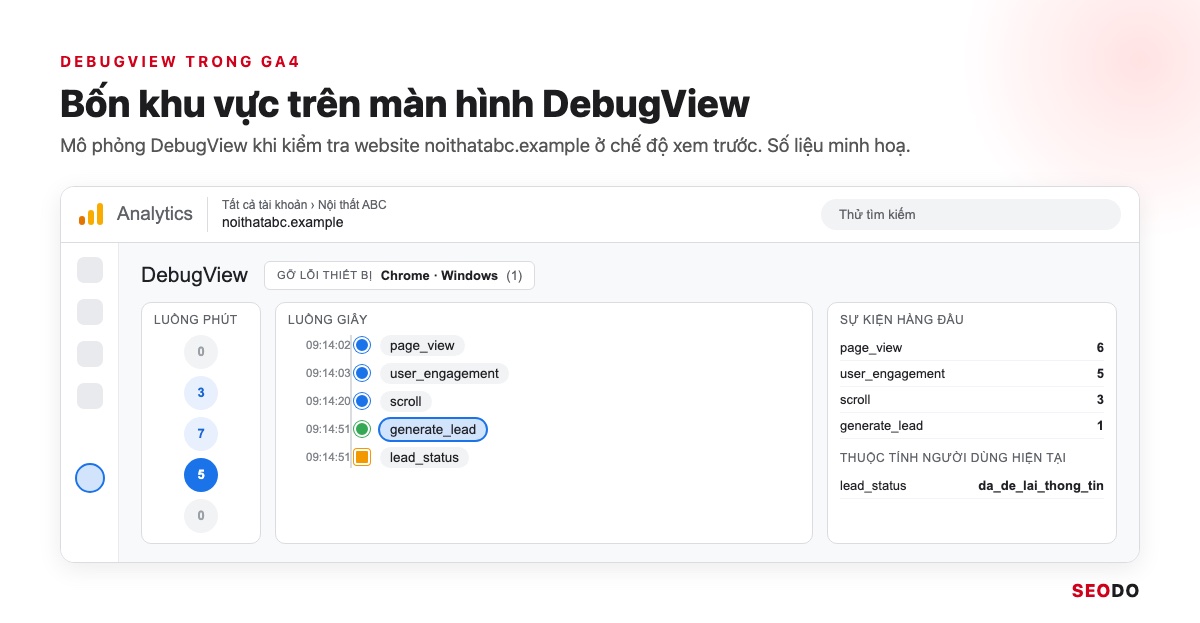Click the value 'da_de_lai_thong_tin'
1200x623 pixels.
(x=1041, y=486)
